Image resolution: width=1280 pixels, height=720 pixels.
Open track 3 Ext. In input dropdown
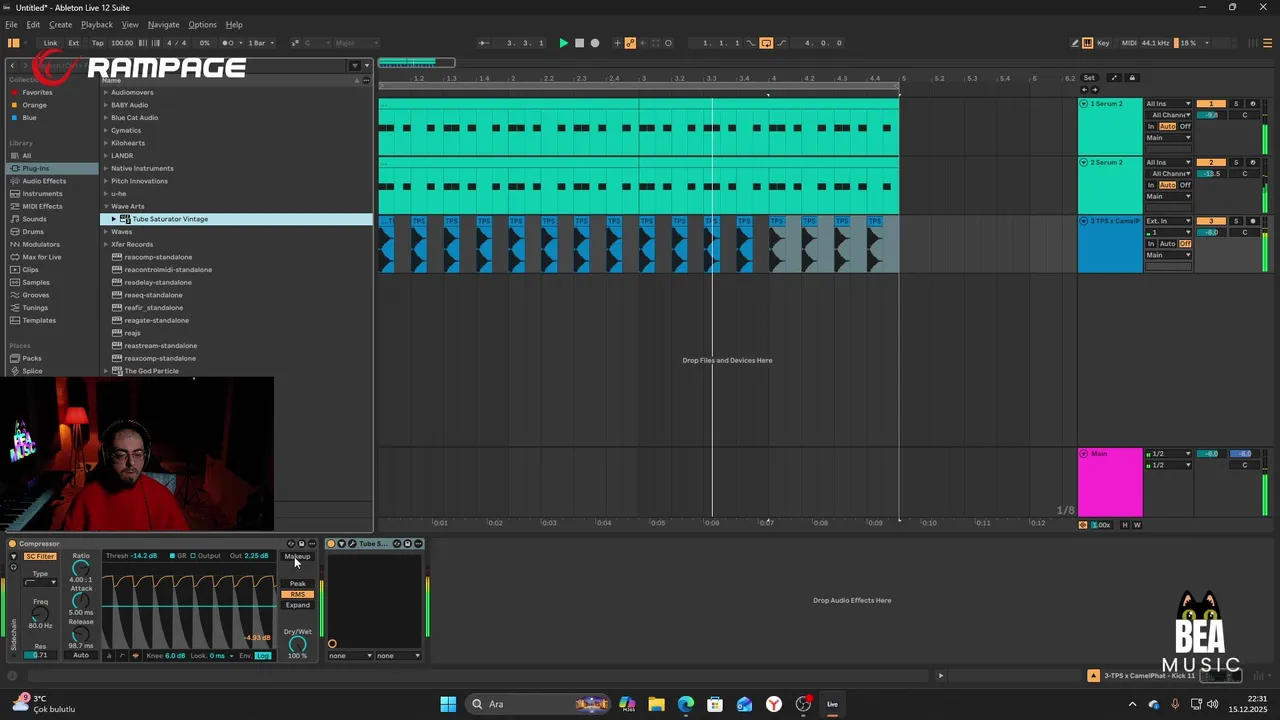1168,221
